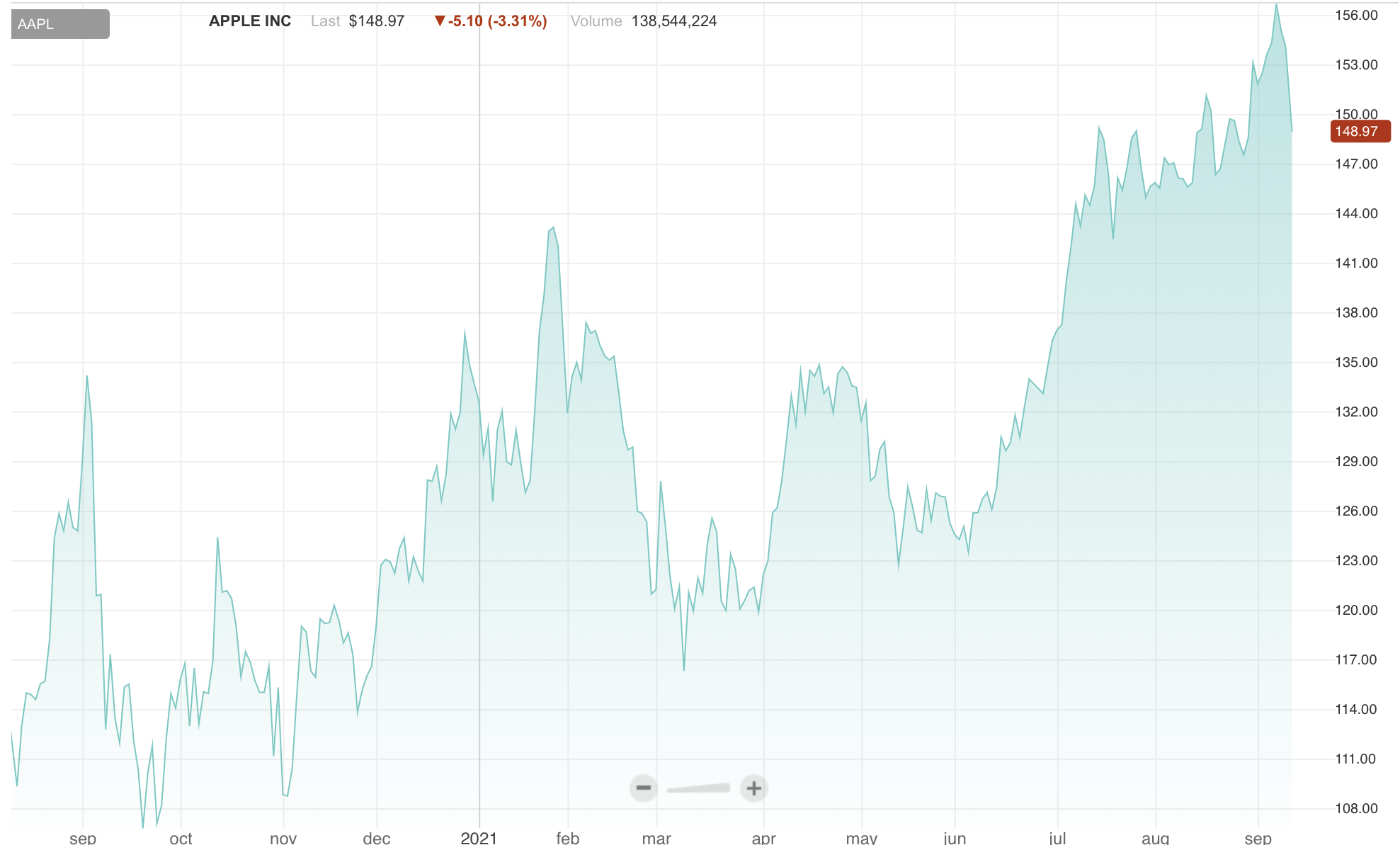Click the APPLE INC company name

pos(250,21)
